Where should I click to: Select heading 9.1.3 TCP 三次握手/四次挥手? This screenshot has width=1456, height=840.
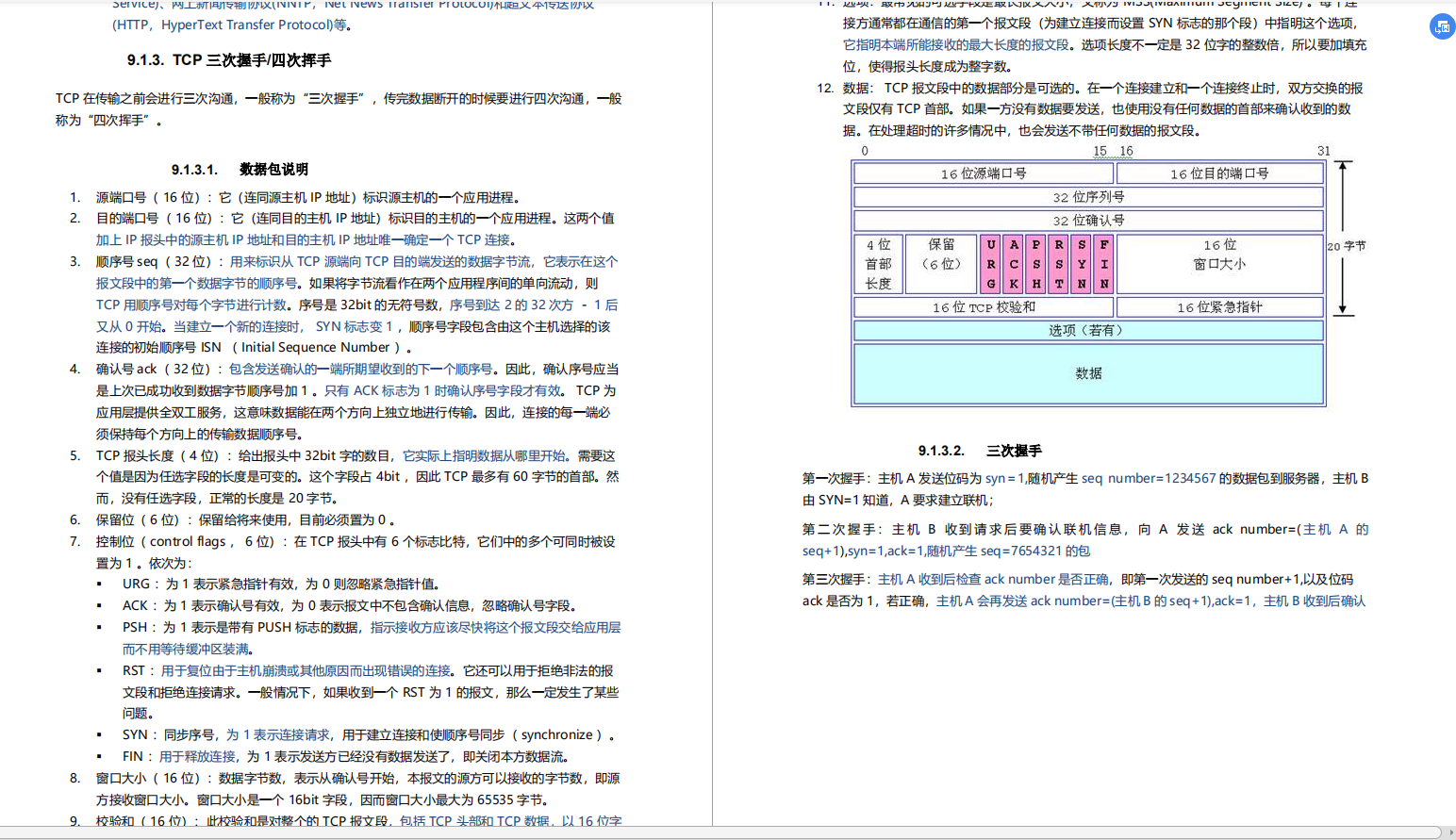pyautogui.click(x=230, y=58)
